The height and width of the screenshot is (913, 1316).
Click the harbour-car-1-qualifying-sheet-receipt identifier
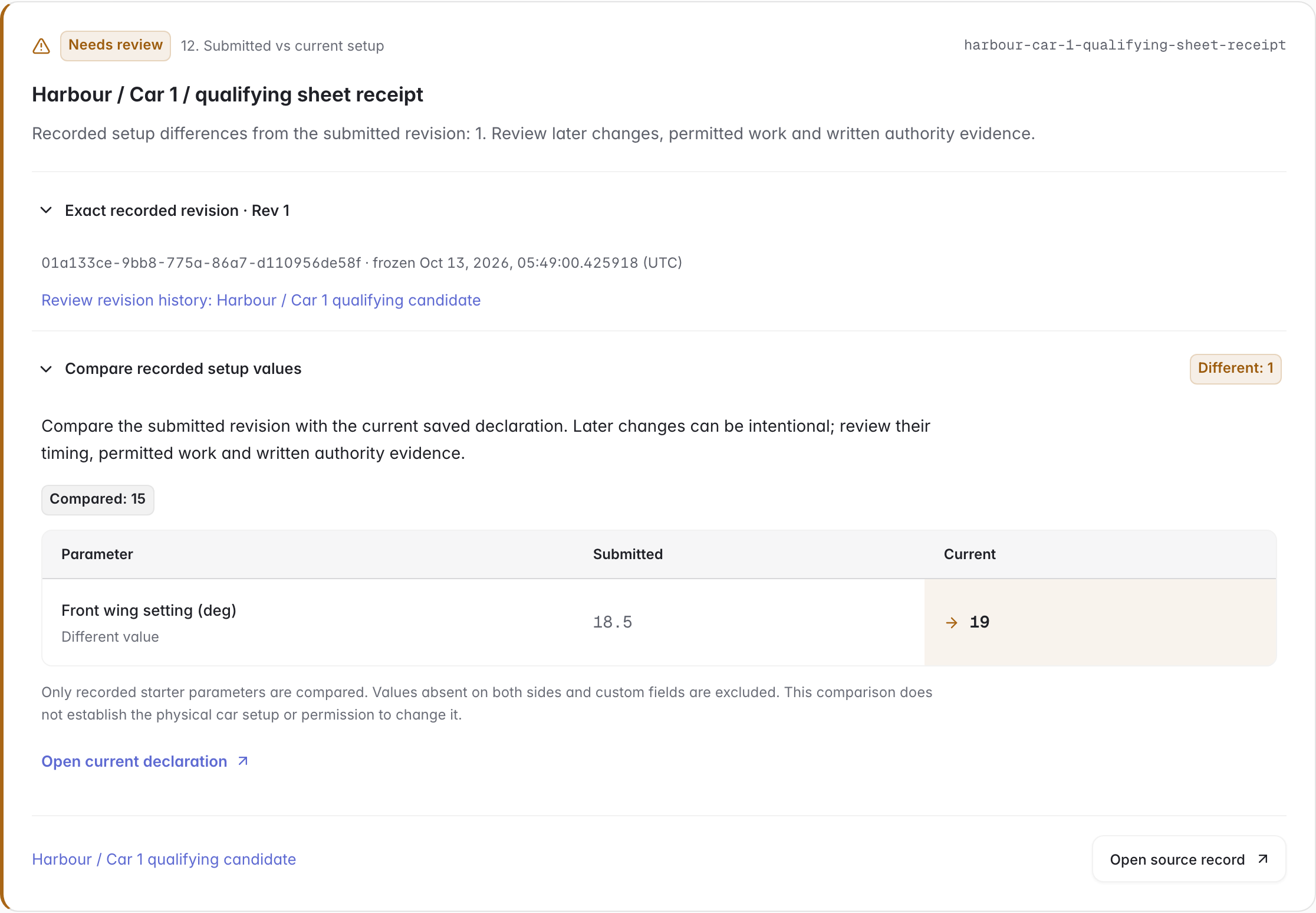(x=1124, y=45)
